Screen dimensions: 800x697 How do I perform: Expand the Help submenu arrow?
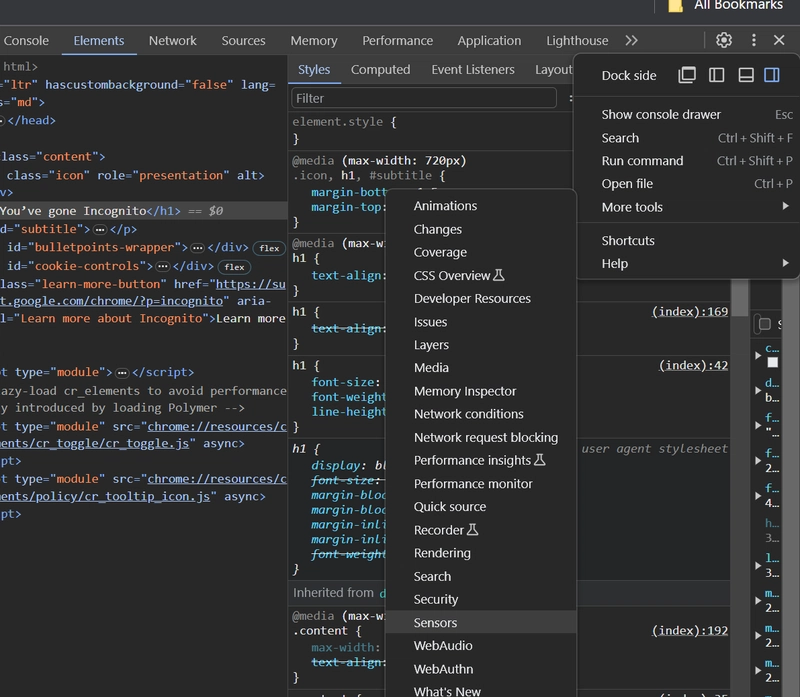tap(785, 263)
